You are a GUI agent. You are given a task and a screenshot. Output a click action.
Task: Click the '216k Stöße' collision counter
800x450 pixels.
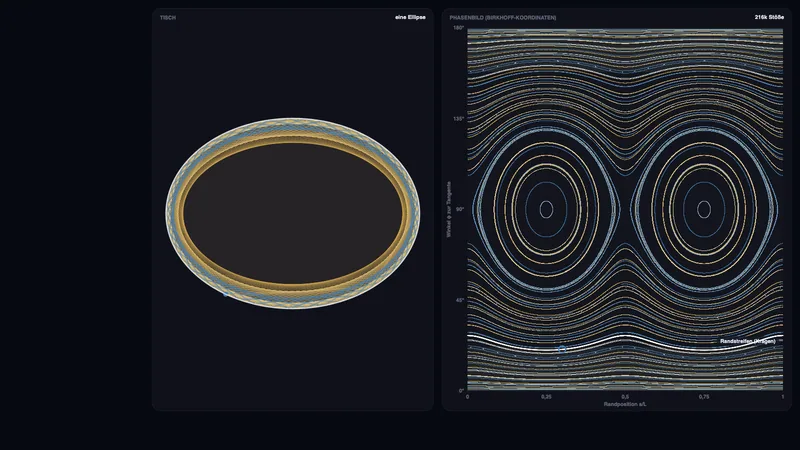click(769, 17)
